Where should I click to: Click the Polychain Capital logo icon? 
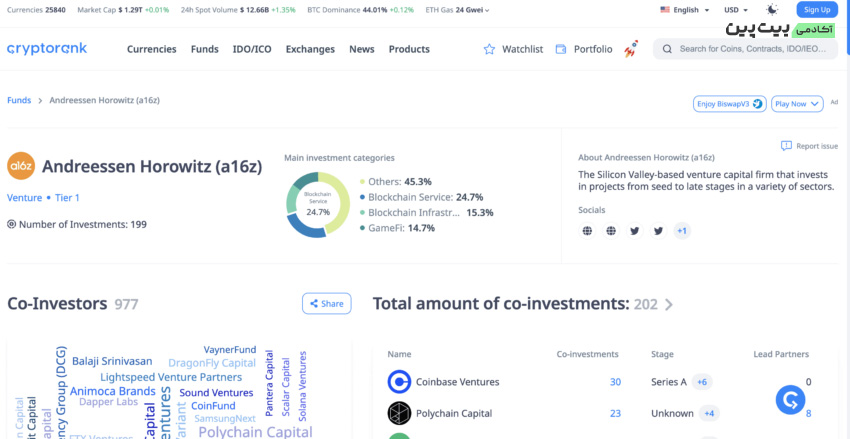400,414
